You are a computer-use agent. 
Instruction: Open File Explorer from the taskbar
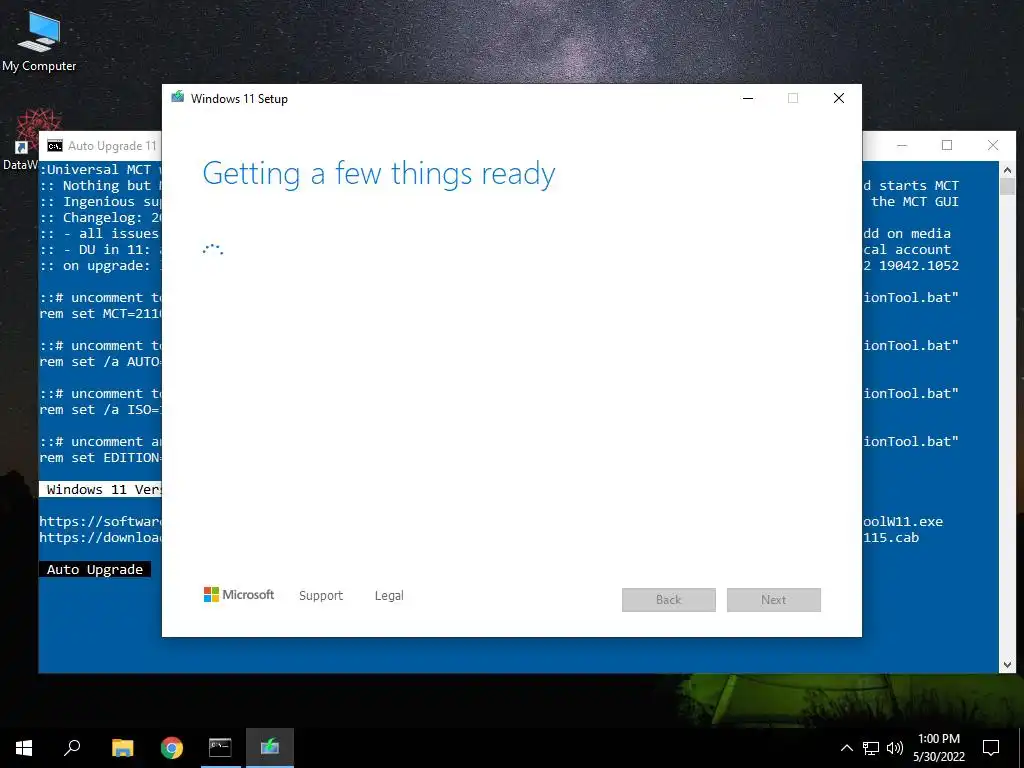coord(122,748)
